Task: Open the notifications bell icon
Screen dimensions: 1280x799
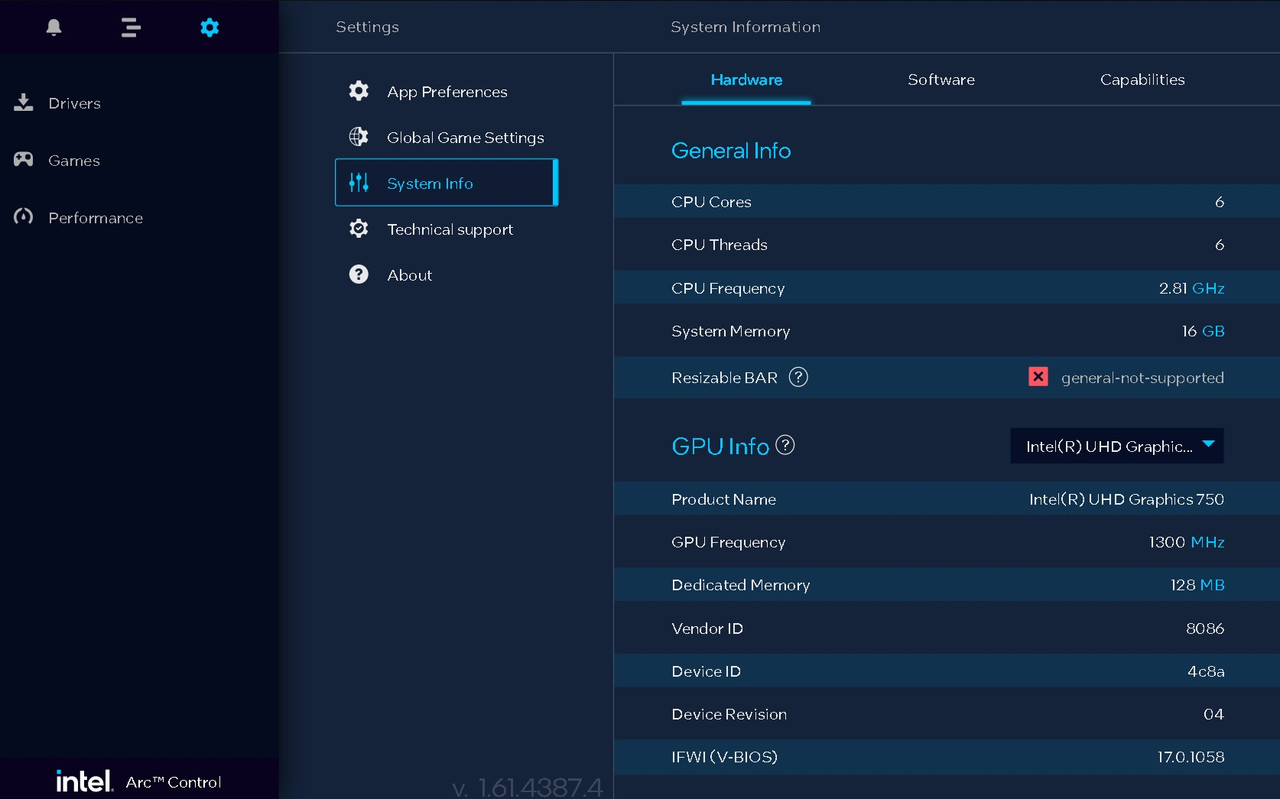Action: pos(54,27)
